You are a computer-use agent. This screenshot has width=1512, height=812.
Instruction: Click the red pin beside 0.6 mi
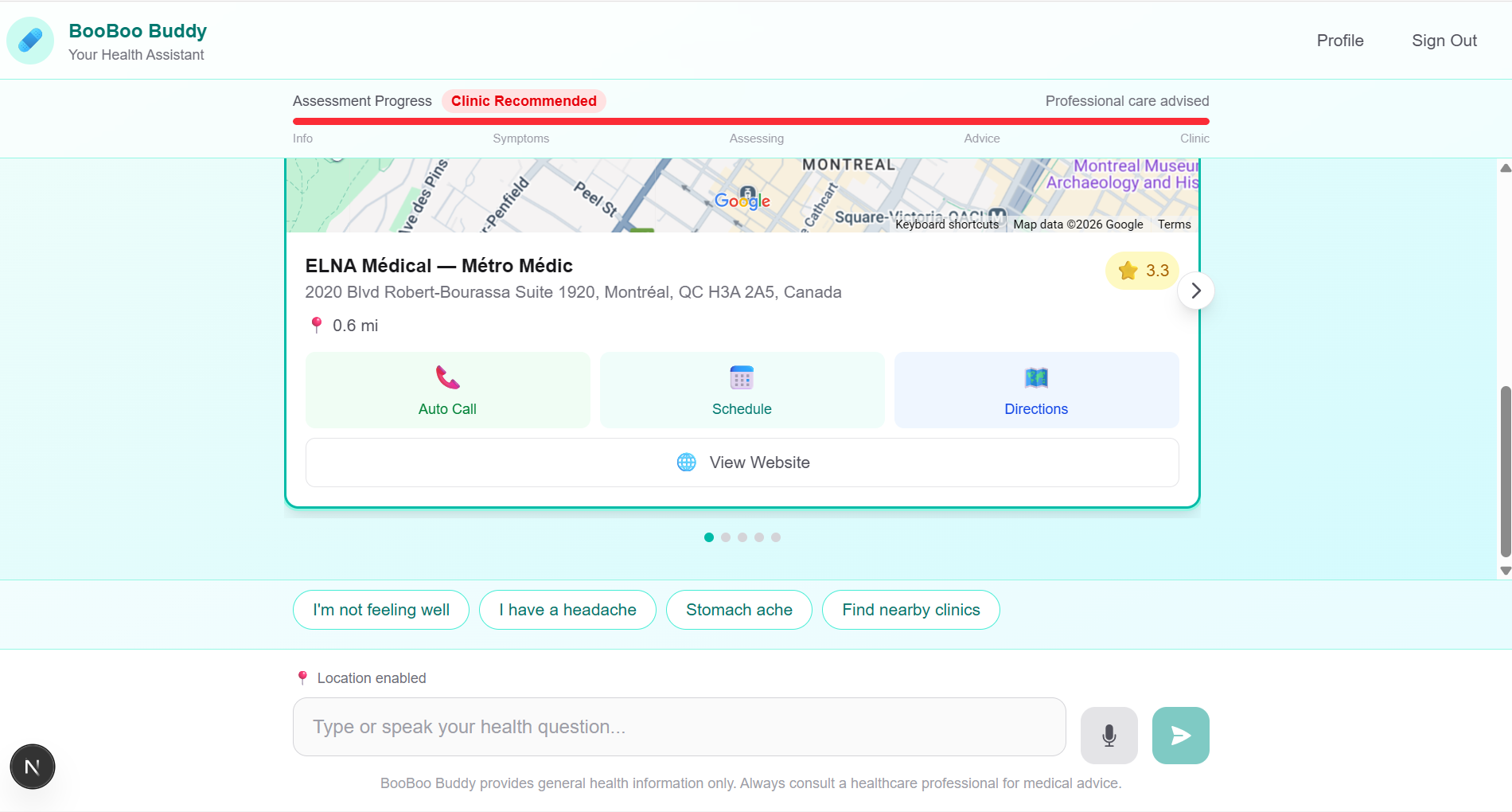(316, 325)
